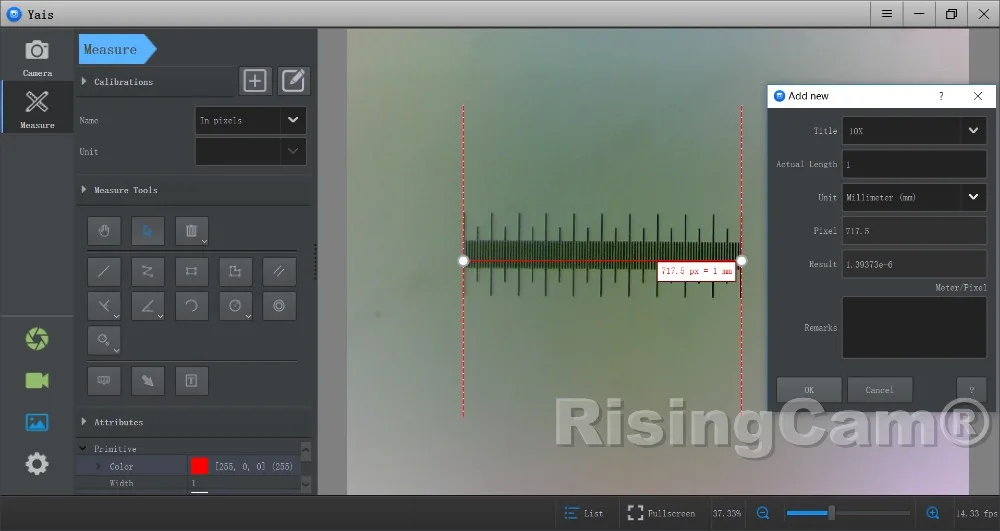
Task: Click the red Color swatch
Action: 200,466
